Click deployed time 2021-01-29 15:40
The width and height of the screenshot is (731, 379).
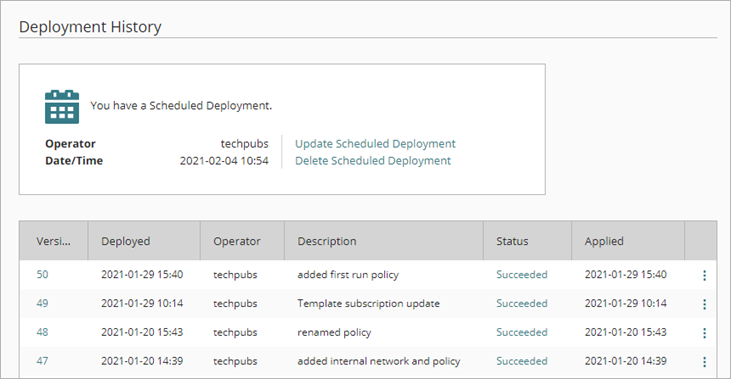point(142,275)
